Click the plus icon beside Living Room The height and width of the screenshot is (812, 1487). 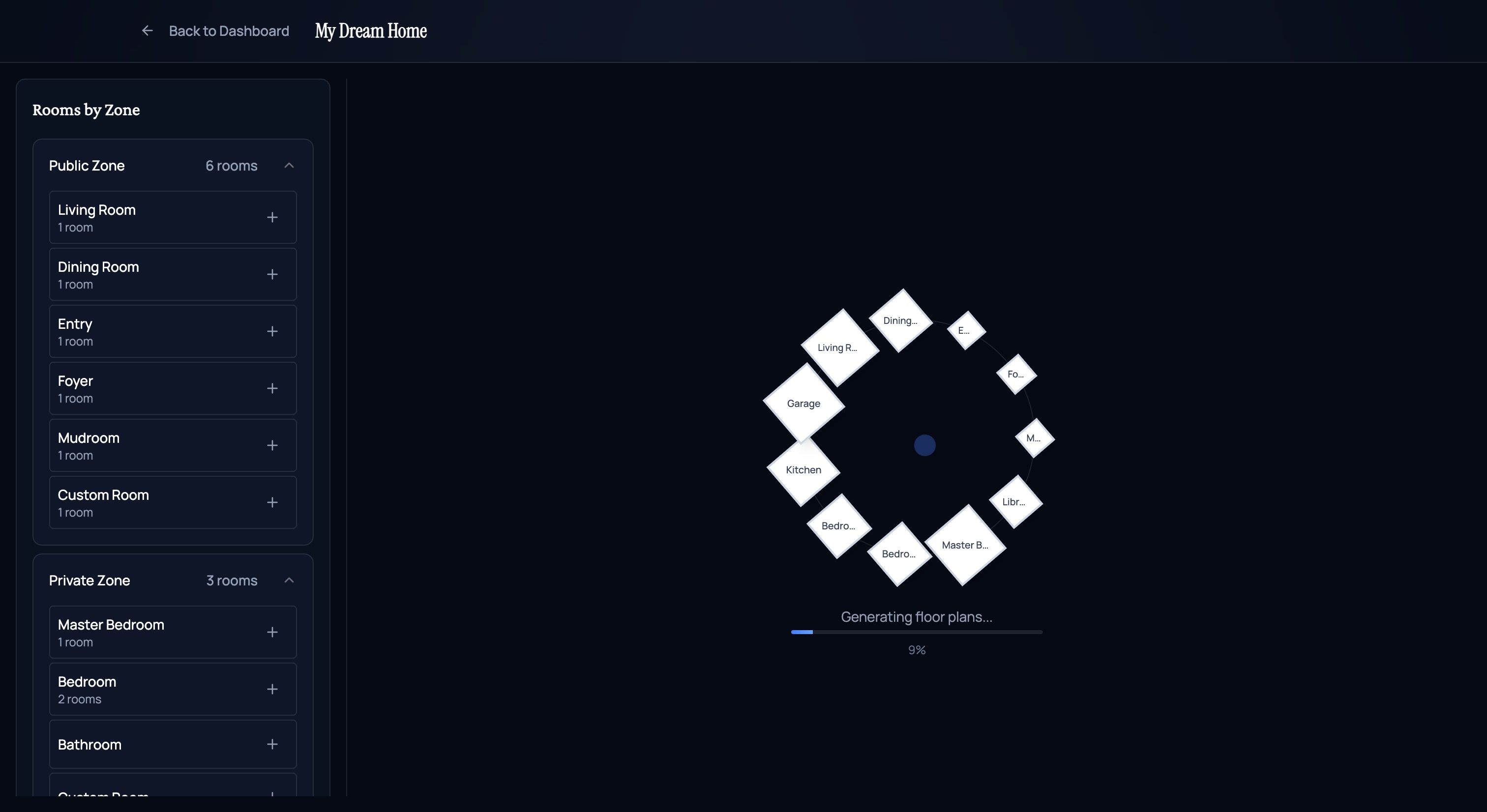click(272, 217)
